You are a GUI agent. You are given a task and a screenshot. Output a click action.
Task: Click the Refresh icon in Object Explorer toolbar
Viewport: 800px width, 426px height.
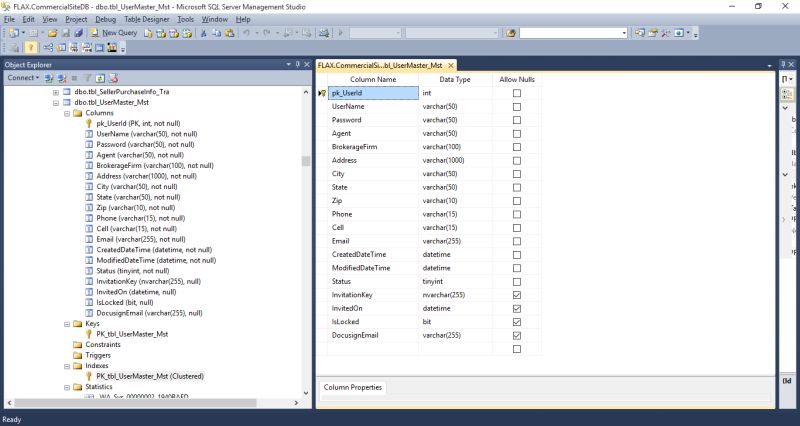click(100, 78)
